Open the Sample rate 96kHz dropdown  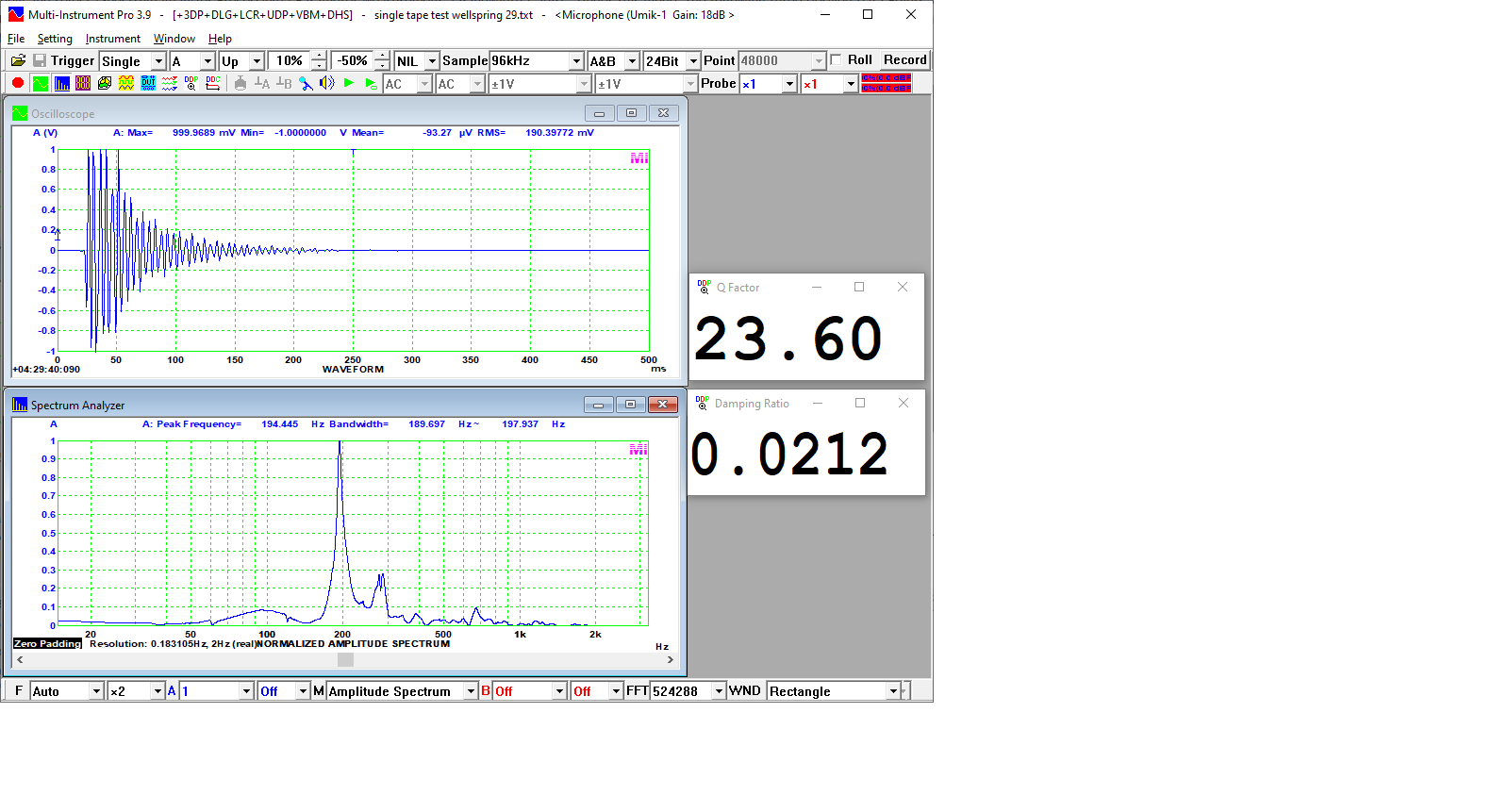pyautogui.click(x=575, y=61)
